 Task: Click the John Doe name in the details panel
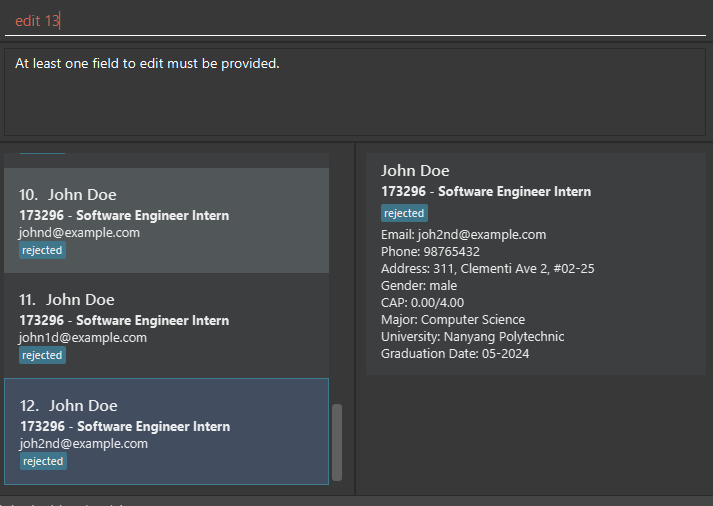pos(415,171)
